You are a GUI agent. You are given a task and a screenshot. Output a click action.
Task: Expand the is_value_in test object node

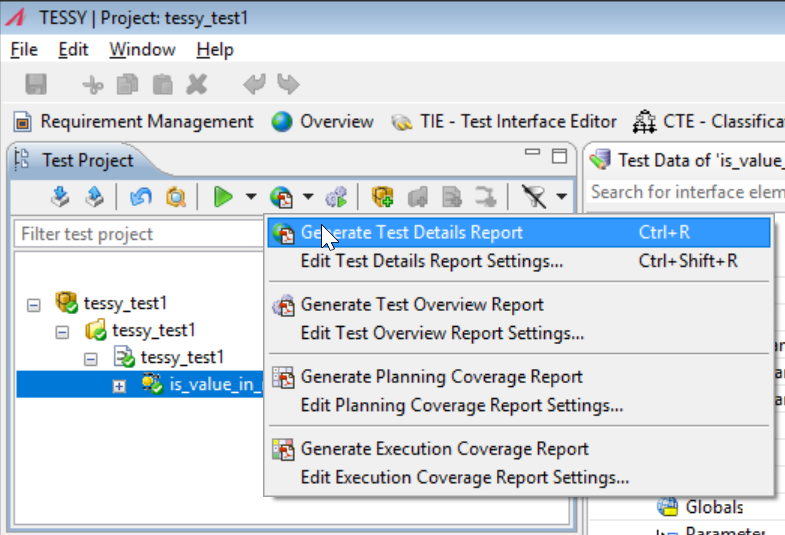click(119, 386)
